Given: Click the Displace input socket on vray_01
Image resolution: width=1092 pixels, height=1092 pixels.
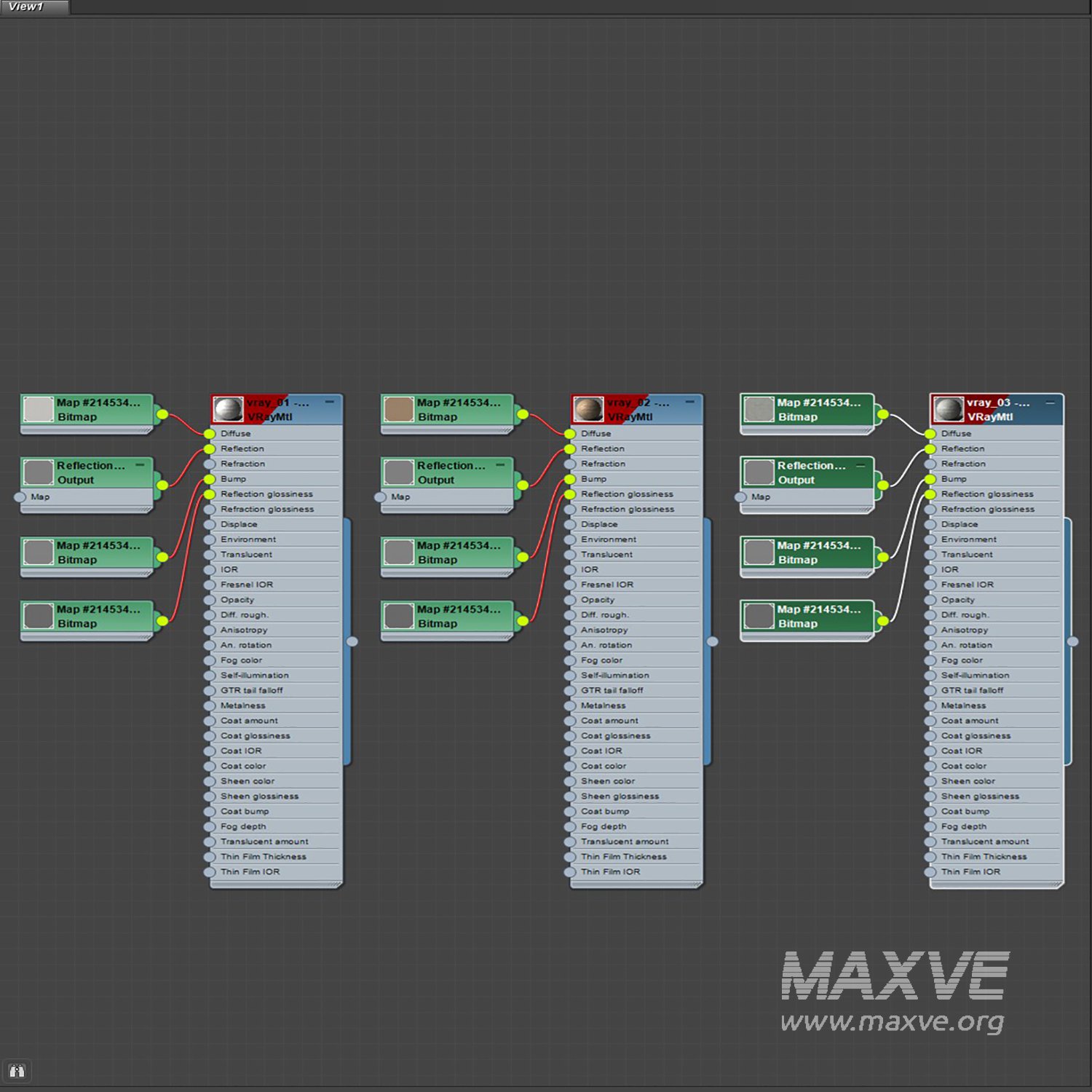Looking at the screenshot, I should coord(210,525).
